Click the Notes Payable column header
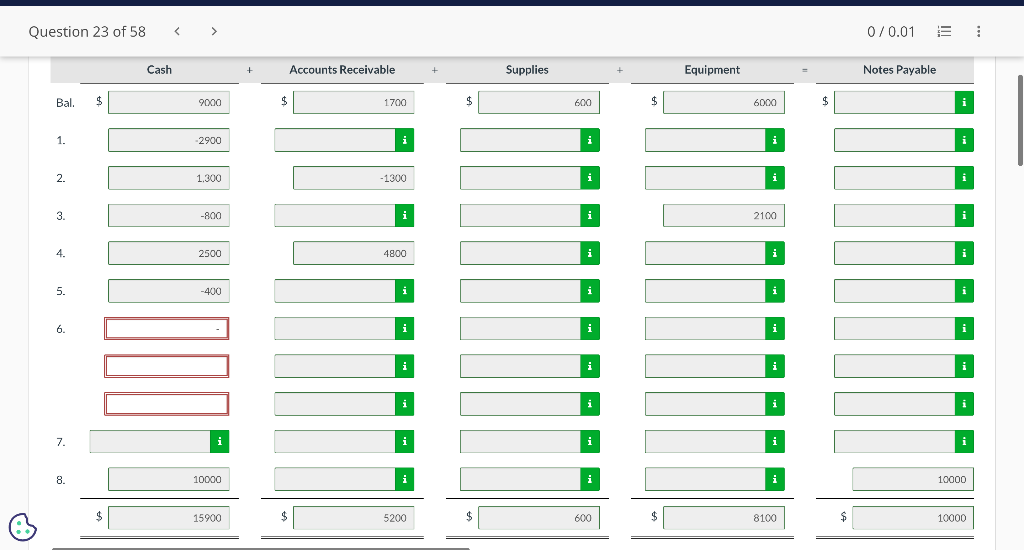 pos(899,70)
